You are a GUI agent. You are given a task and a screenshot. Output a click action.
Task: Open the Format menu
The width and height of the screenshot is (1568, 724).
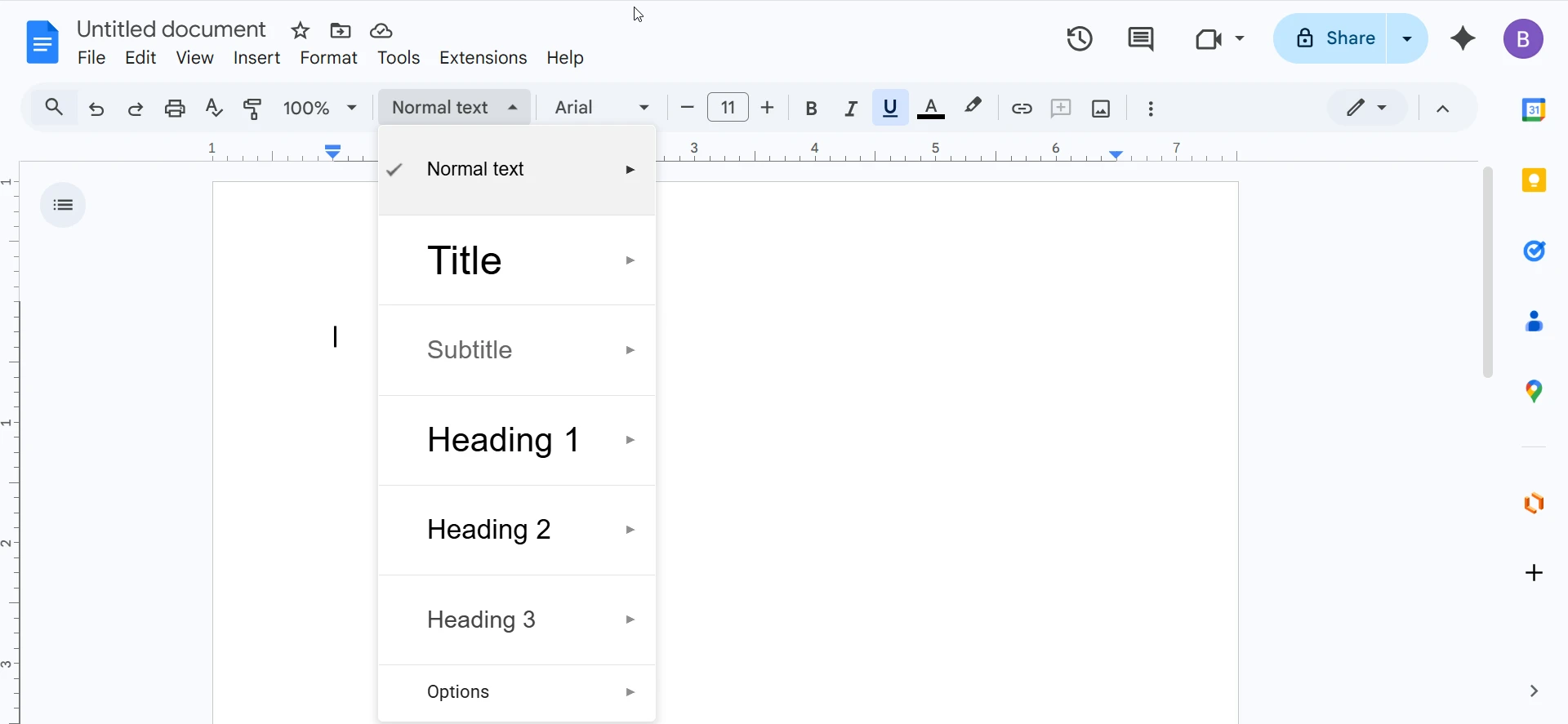(328, 58)
